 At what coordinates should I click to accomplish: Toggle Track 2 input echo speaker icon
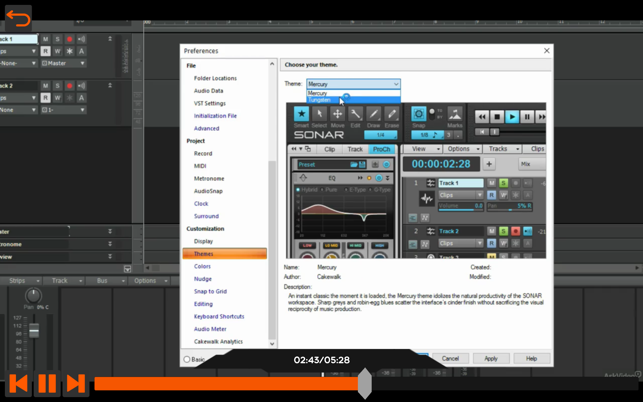(81, 86)
